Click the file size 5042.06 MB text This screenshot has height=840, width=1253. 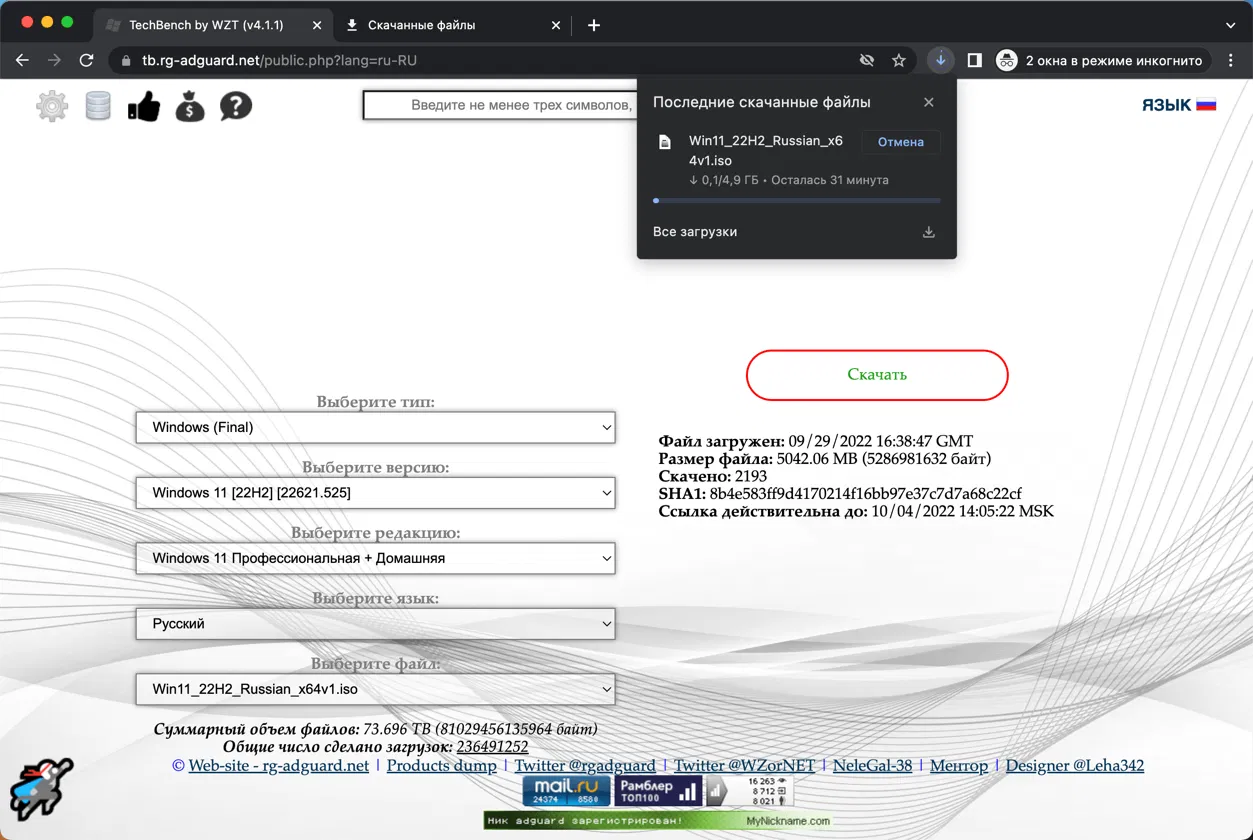tap(884, 459)
